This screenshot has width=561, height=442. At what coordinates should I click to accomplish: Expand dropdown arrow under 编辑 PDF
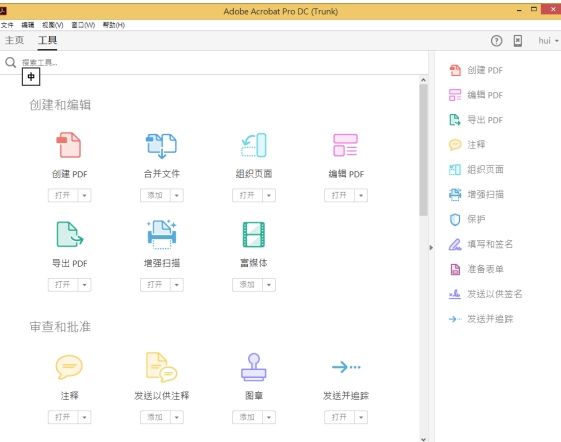(361, 195)
